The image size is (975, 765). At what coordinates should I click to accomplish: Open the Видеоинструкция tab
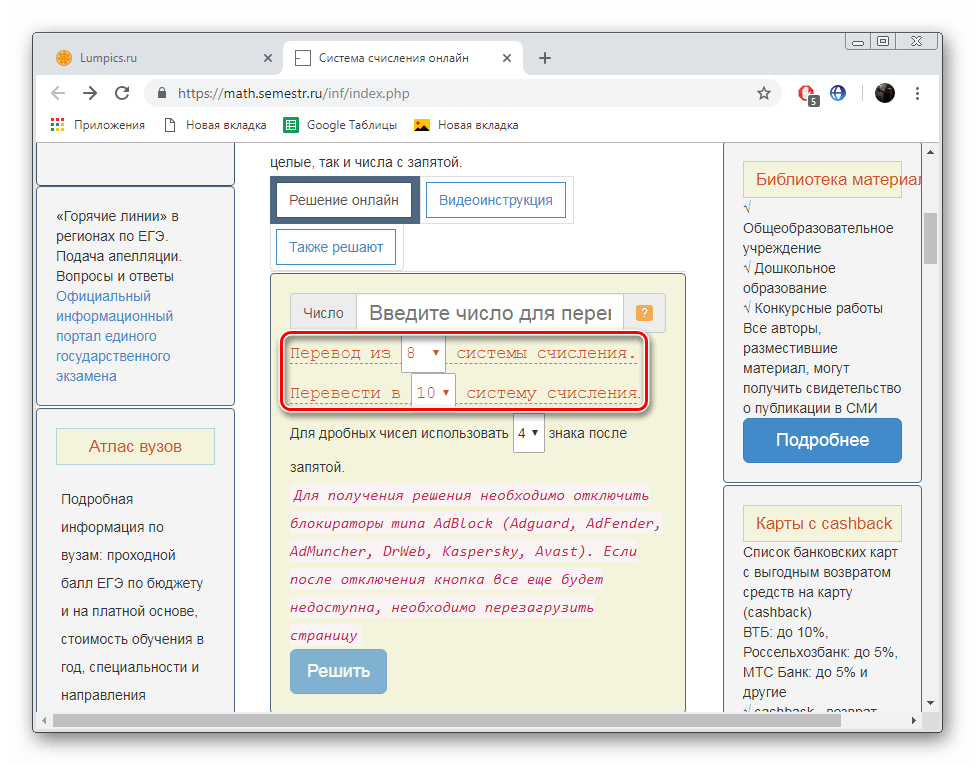[496, 200]
